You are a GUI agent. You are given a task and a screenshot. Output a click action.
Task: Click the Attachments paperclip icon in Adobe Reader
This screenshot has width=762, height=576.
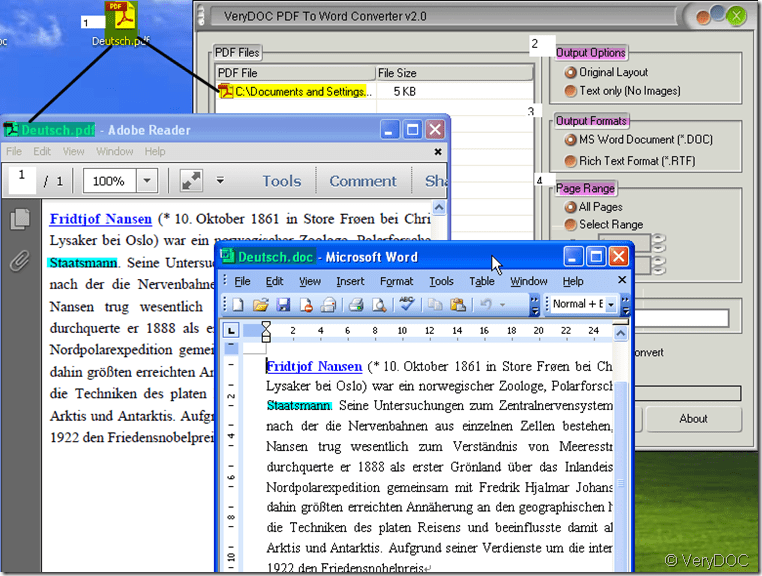(19, 261)
